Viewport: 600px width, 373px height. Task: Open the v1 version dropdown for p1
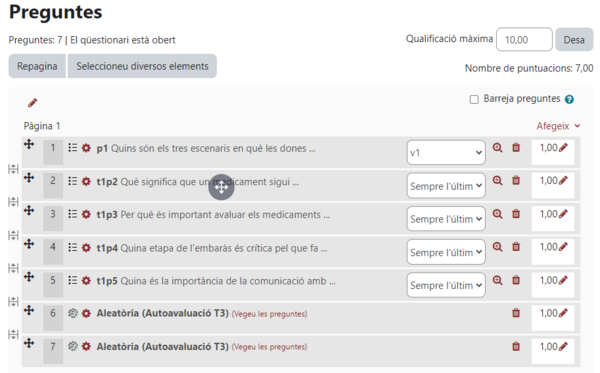coord(446,153)
